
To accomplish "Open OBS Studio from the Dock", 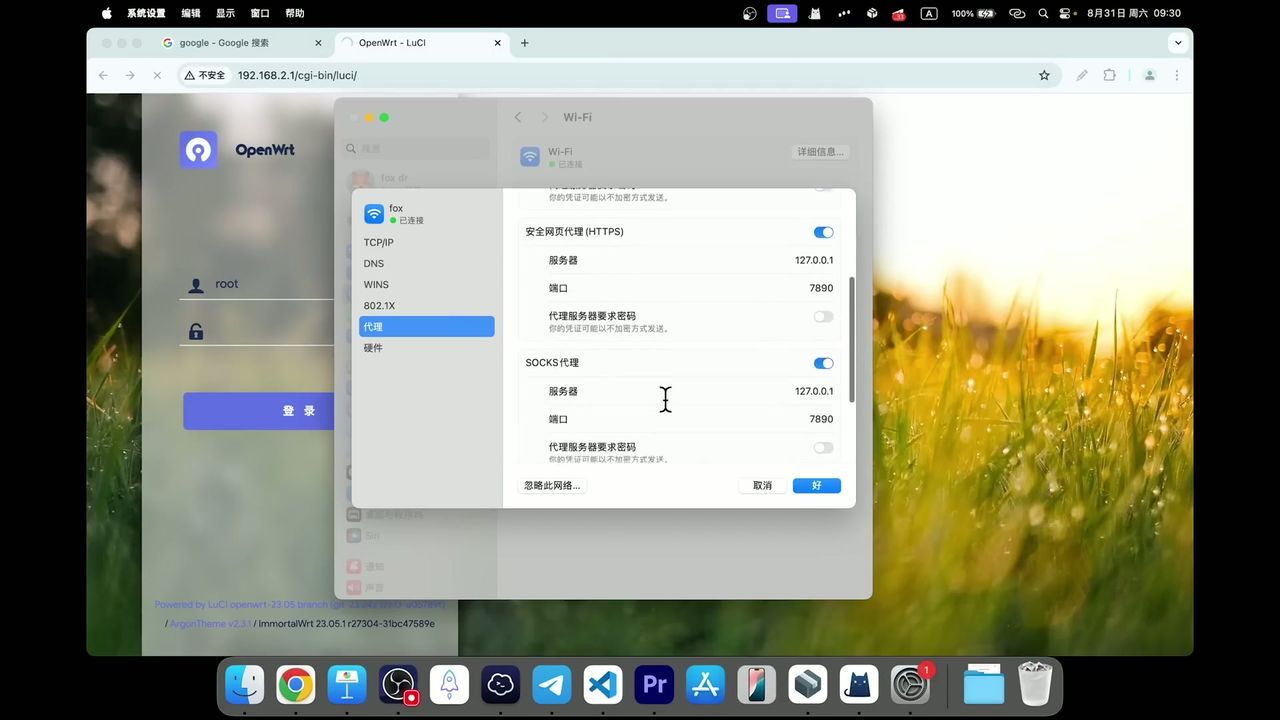I will (398, 685).
